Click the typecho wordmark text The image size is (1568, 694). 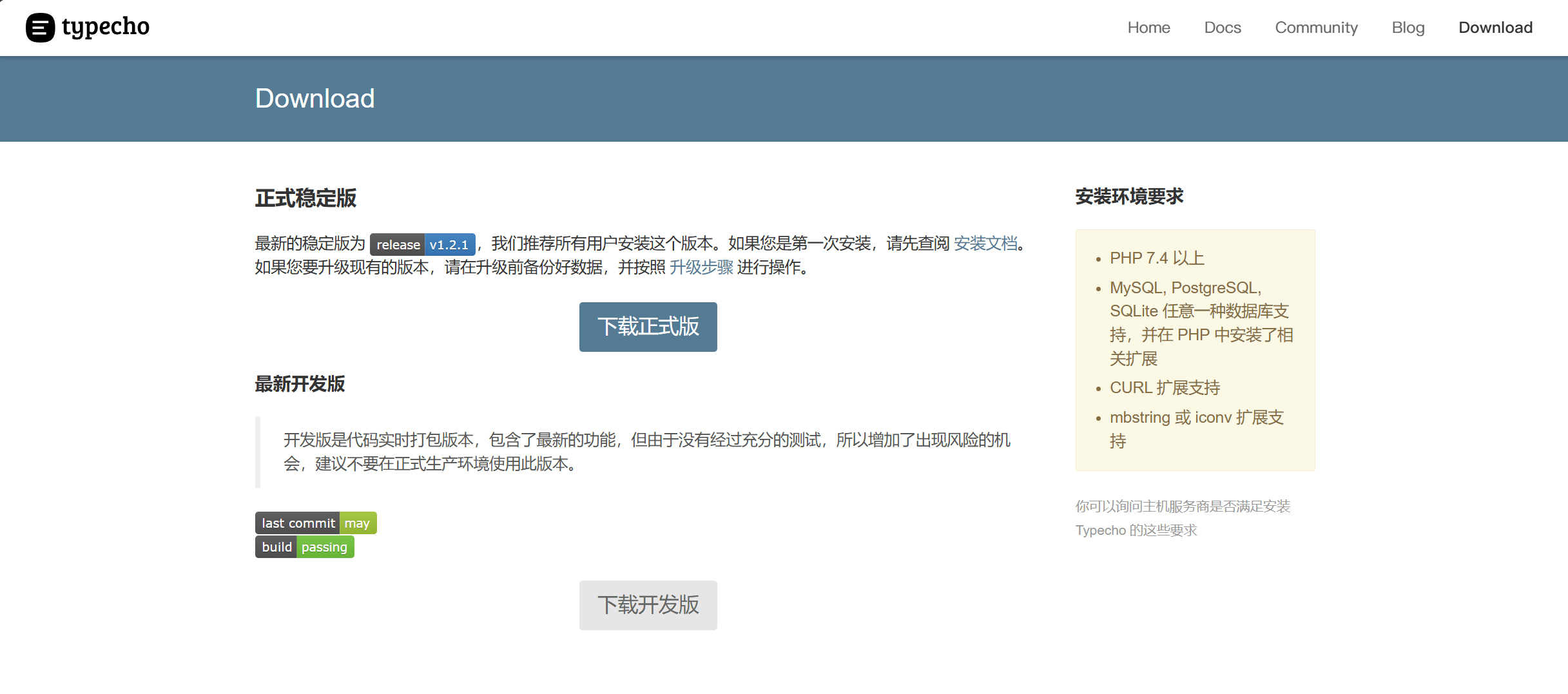tap(106, 27)
